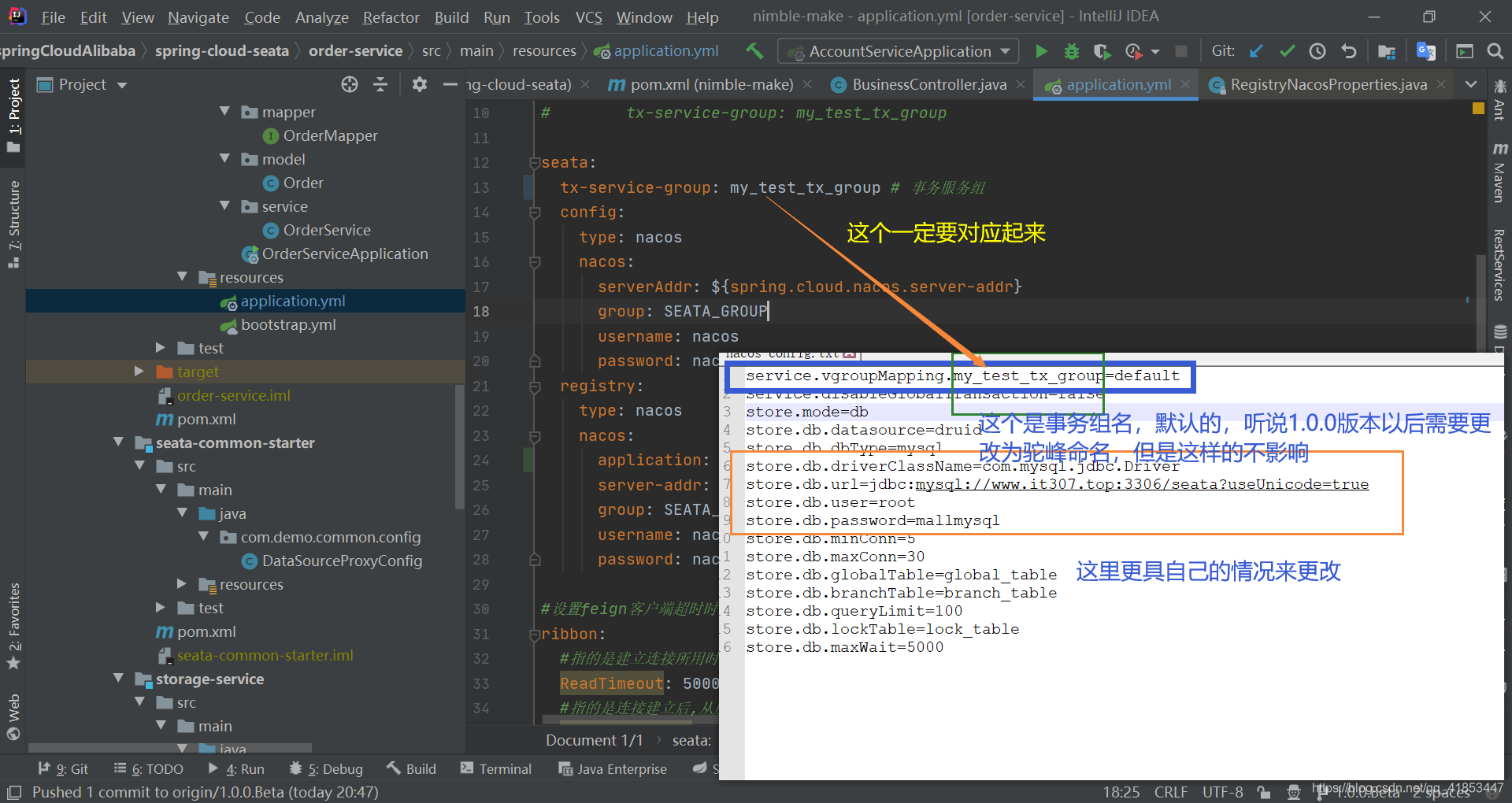The image size is (1512, 803).
Task: Open Terminal tool window
Action: (x=496, y=769)
